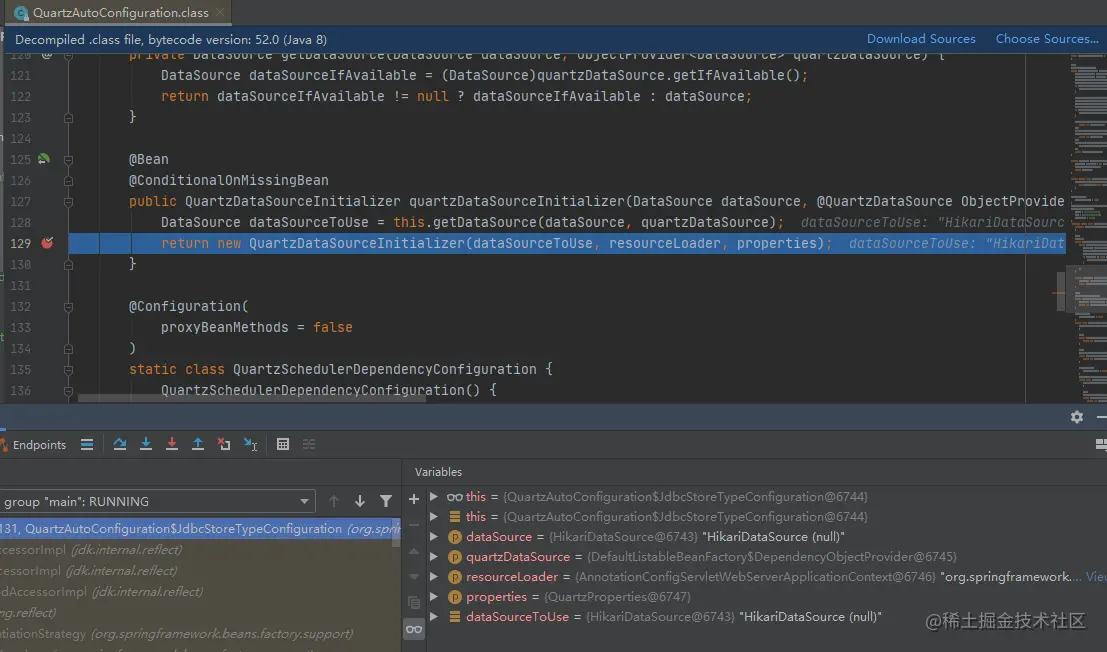Click the @Bean annotation on line 125
The image size is (1107, 652).
click(148, 159)
